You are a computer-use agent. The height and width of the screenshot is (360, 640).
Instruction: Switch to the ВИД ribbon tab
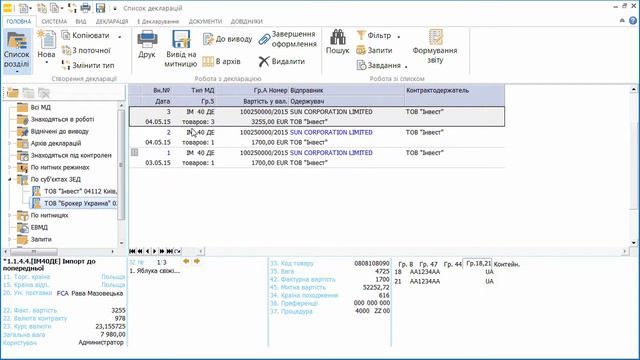(81, 21)
